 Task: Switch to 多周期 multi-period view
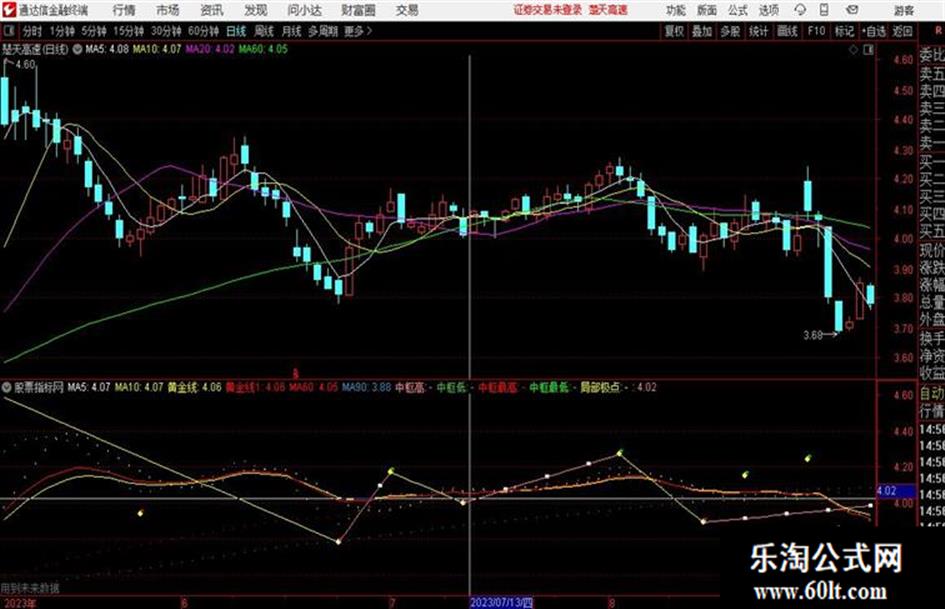(323, 31)
